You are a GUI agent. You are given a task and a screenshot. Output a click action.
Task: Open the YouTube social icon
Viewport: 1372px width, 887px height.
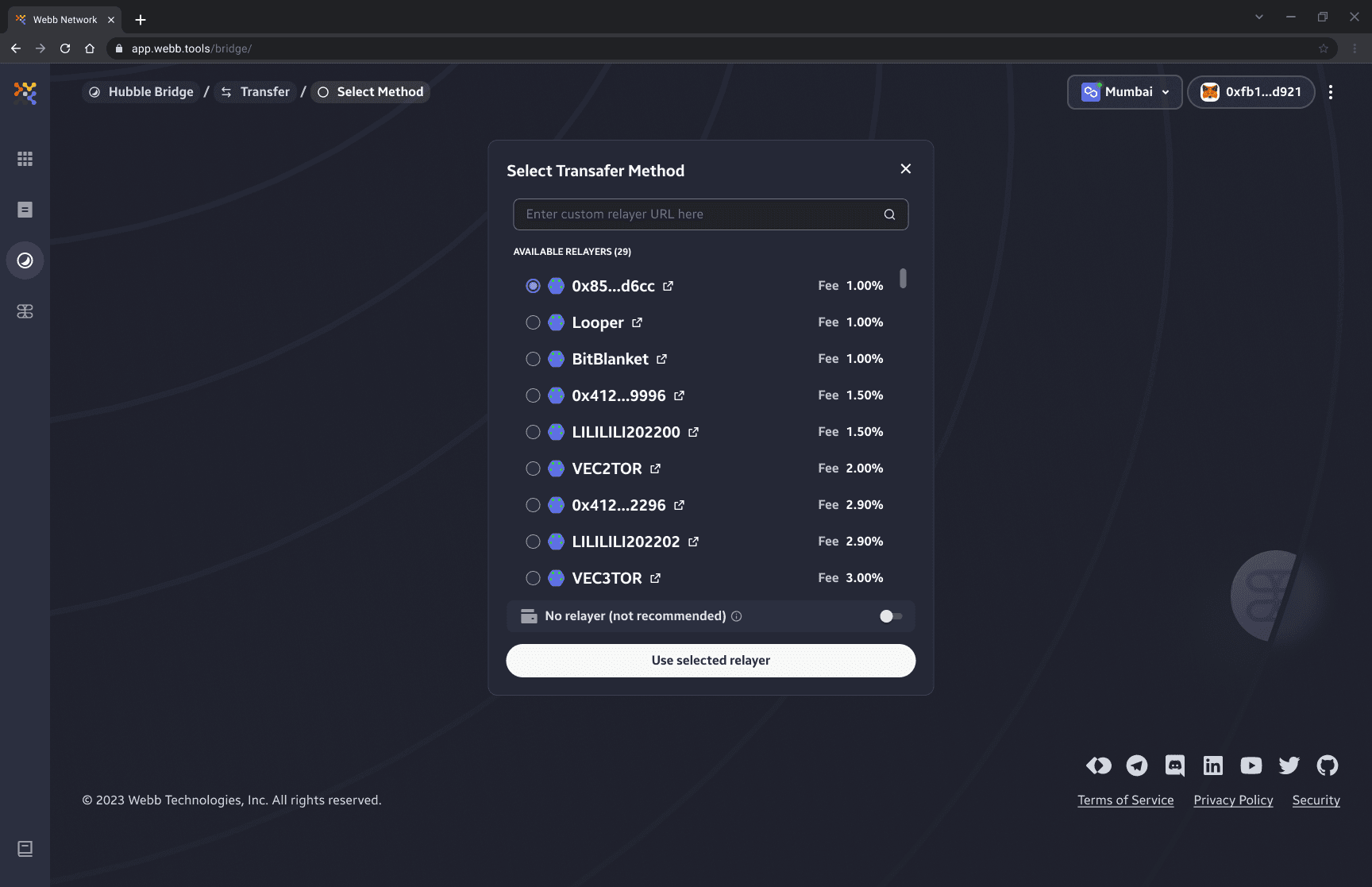tap(1251, 766)
